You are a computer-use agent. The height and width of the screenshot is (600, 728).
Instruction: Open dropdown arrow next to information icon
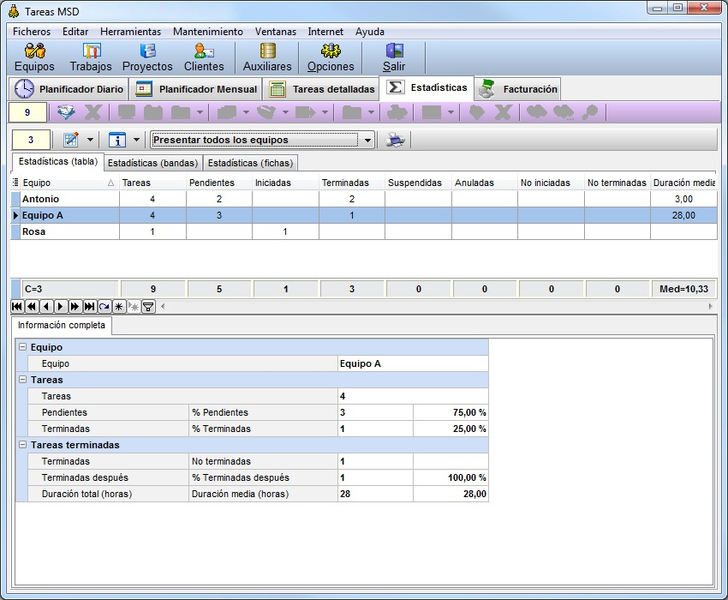tap(136, 140)
